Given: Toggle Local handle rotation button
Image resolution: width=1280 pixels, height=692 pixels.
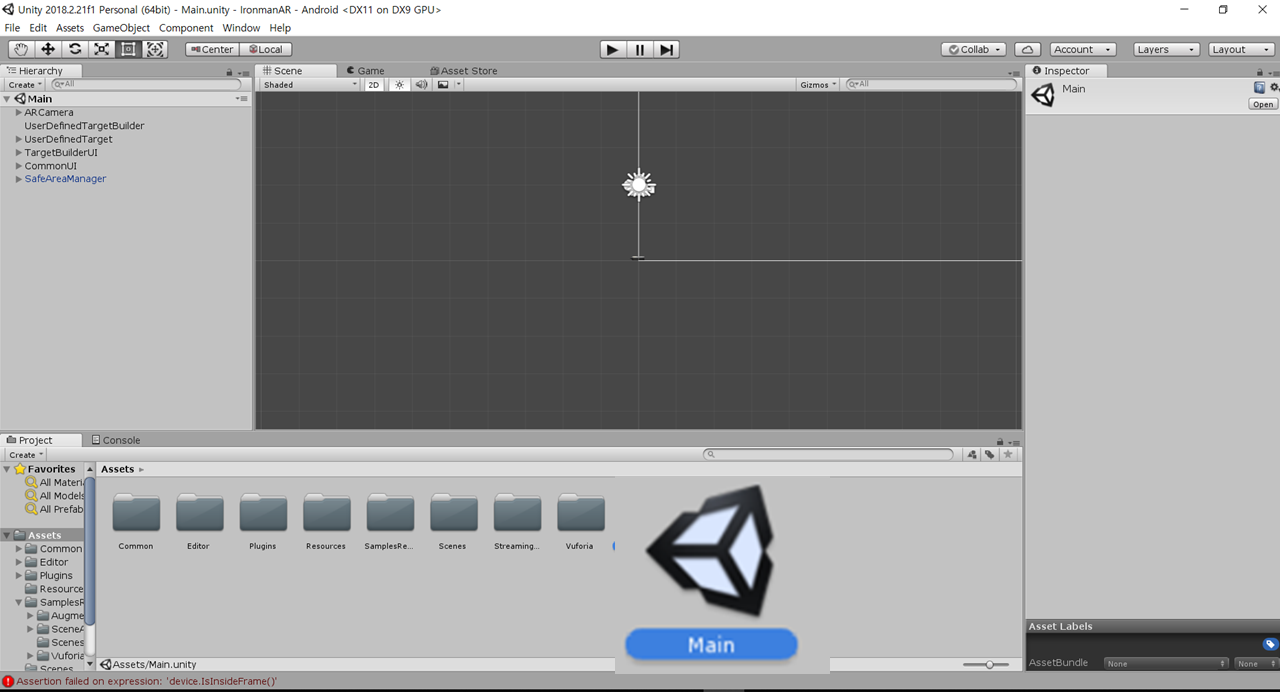Looking at the screenshot, I should pos(266,49).
